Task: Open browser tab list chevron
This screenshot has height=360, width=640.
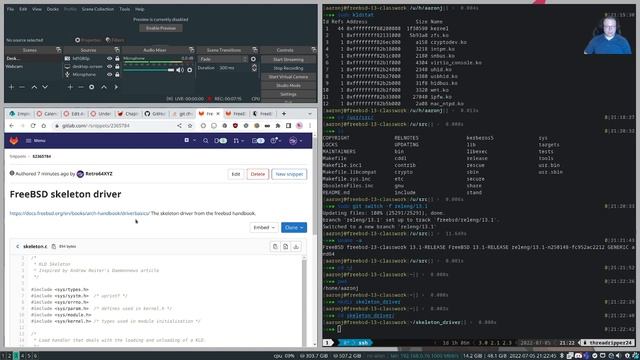Action: [x=309, y=114]
